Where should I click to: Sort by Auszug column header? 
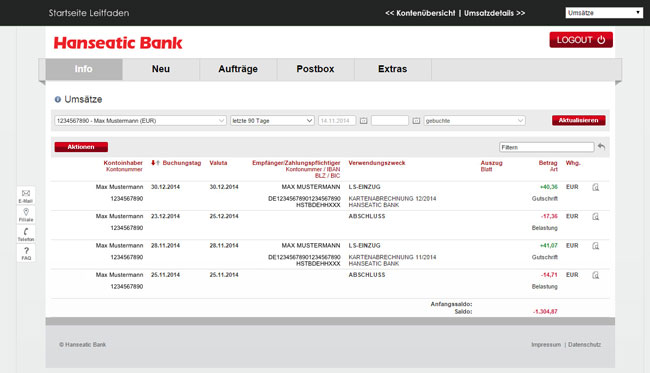click(491, 163)
